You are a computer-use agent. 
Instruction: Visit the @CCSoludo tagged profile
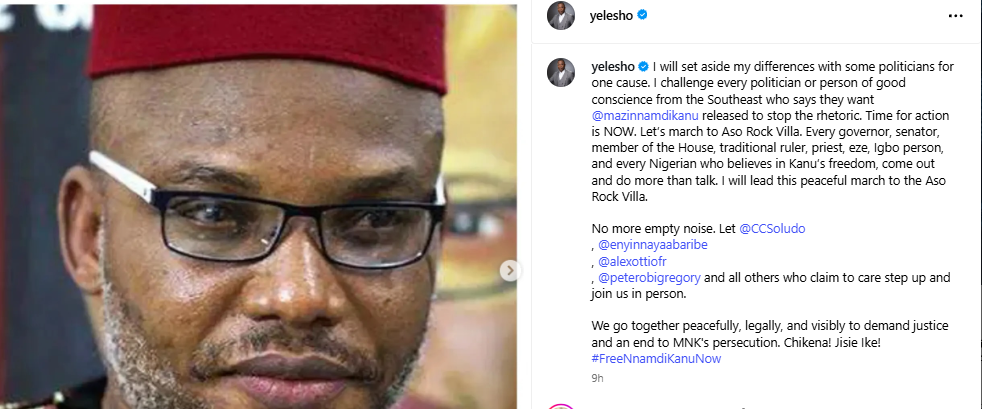point(771,228)
